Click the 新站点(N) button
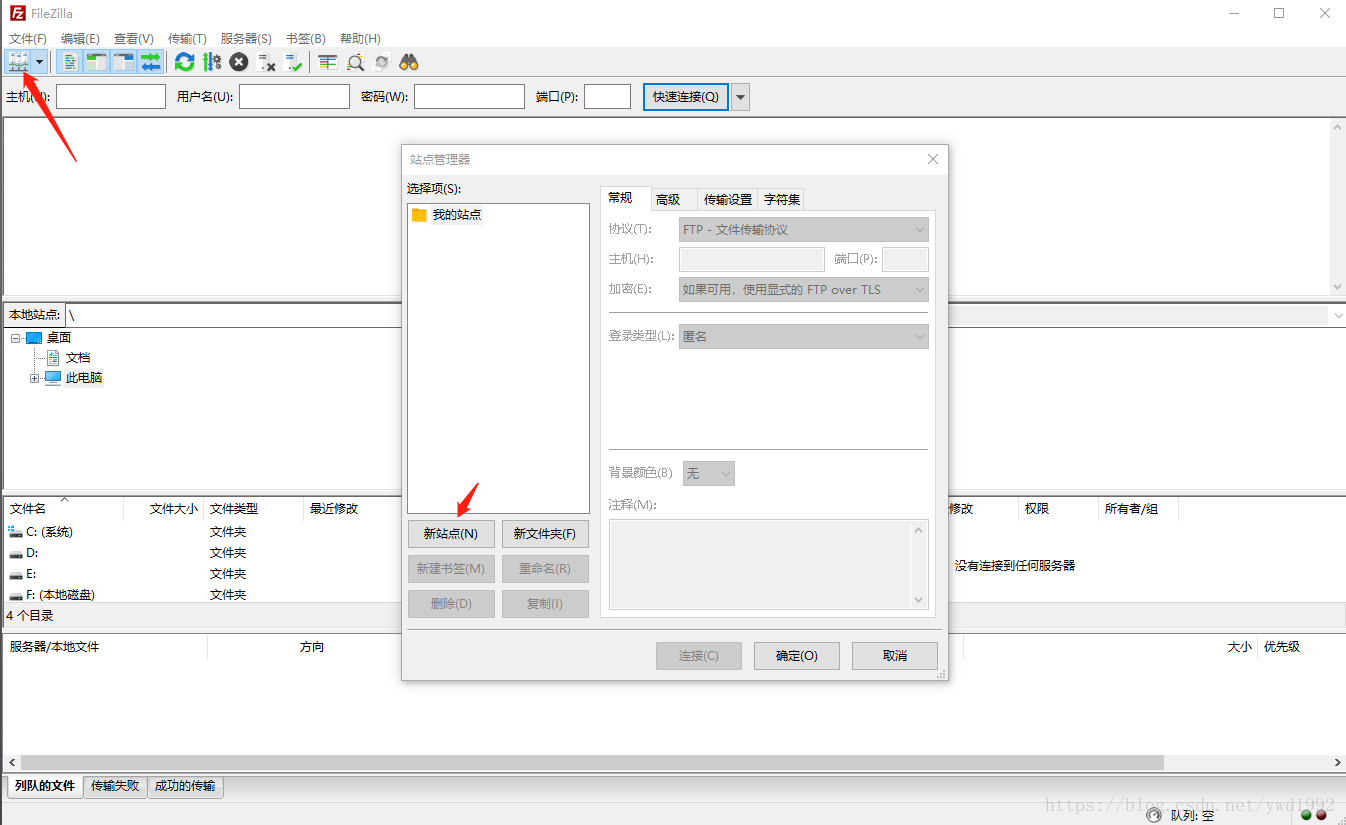The image size is (1346, 825). 451,534
